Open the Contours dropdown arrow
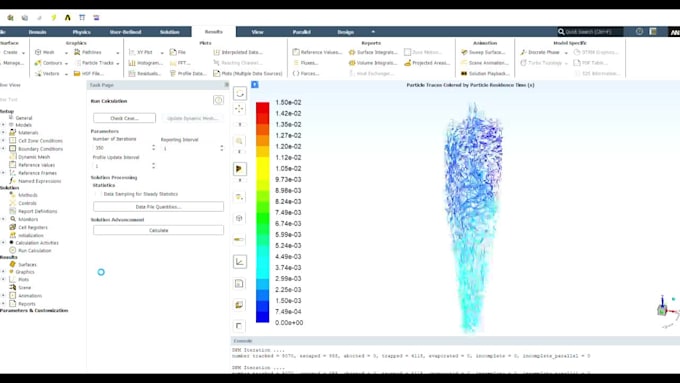 point(66,63)
